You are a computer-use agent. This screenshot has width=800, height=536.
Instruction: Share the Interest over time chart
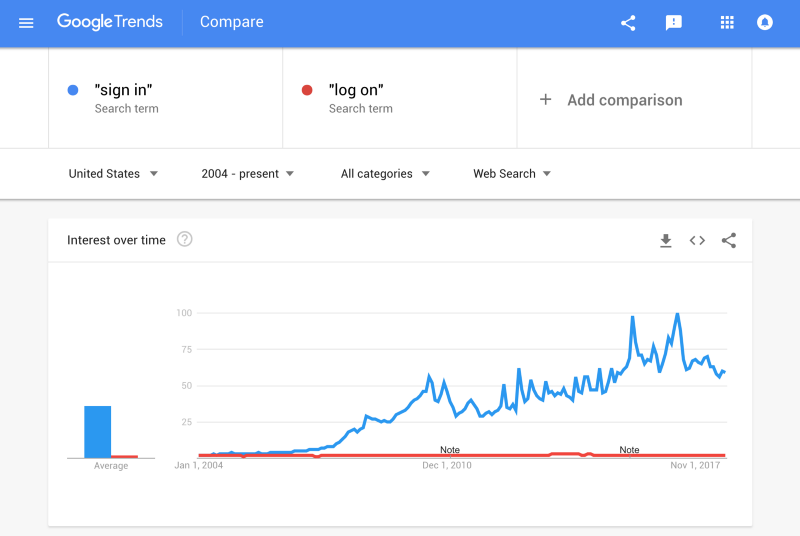729,240
